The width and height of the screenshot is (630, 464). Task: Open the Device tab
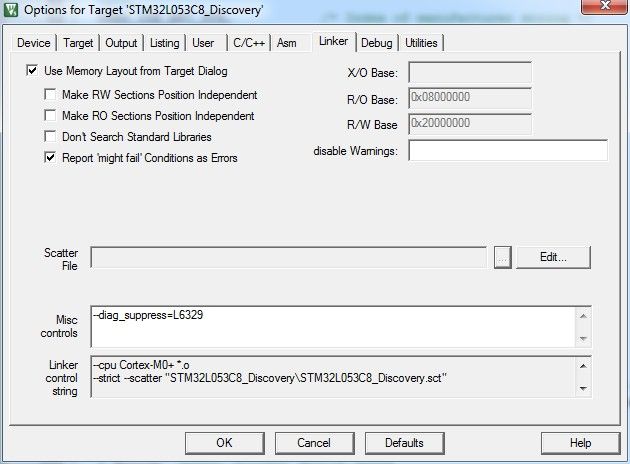pos(34,43)
